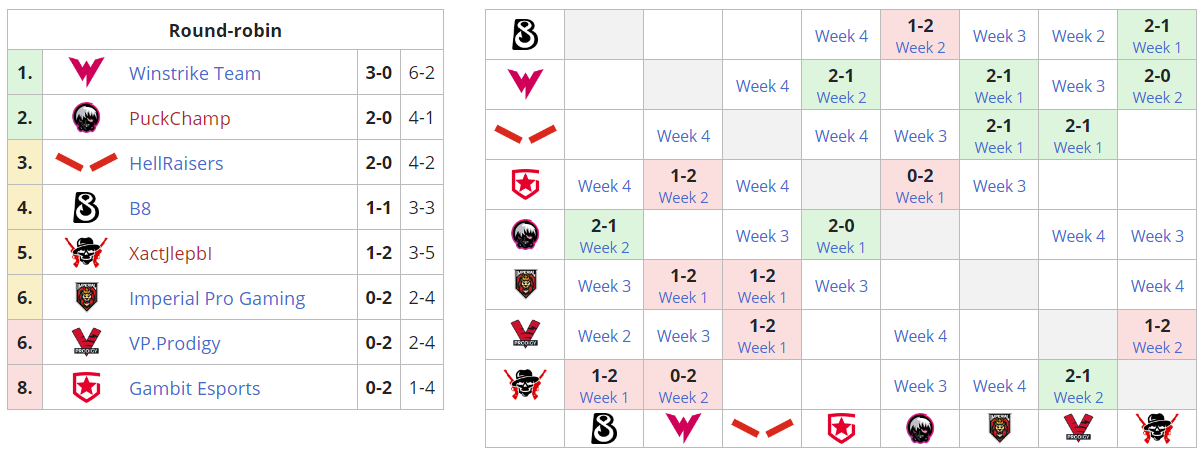Open Week 2 link under B8 row's 1-2 result
The width and height of the screenshot is (1203, 453).
[920, 47]
